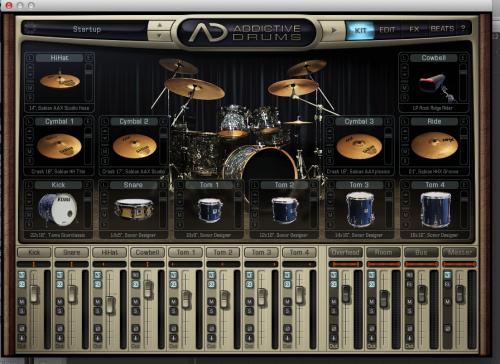Click the Cymbal 2 crash image
500x364 pixels.
(134, 146)
